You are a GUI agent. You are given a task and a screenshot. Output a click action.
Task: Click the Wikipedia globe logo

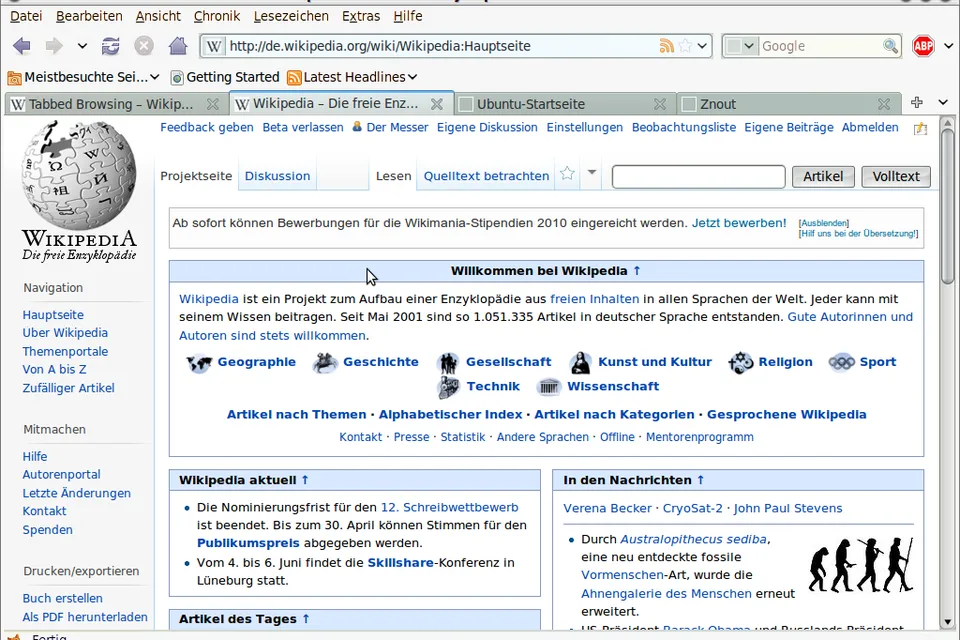tap(78, 175)
